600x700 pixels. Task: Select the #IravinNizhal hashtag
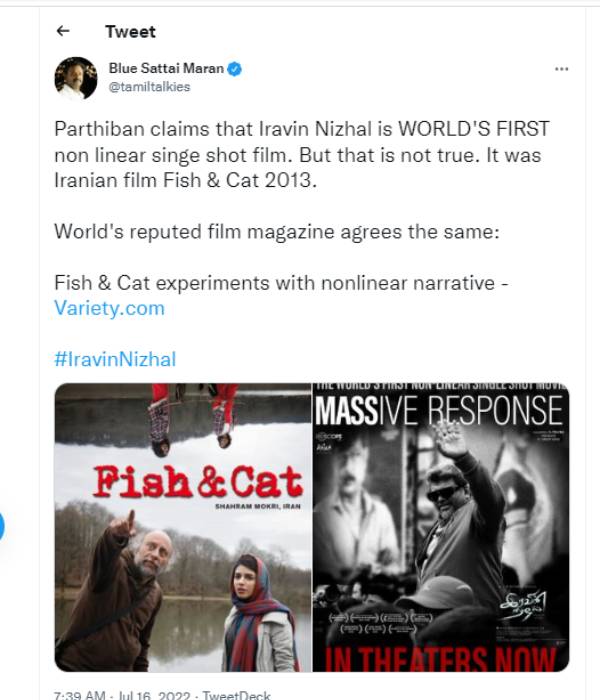tap(115, 359)
